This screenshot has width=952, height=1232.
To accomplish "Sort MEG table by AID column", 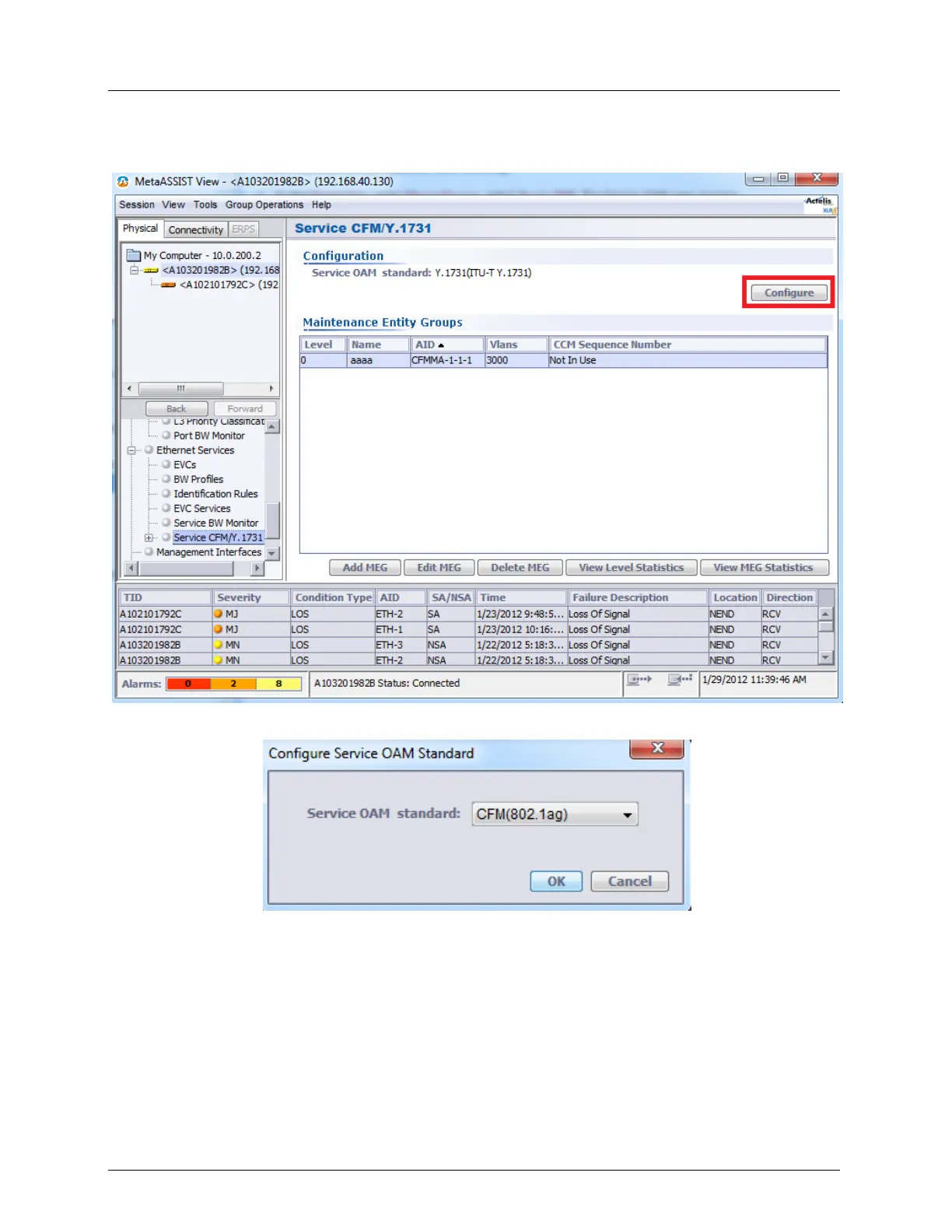I will [447, 345].
